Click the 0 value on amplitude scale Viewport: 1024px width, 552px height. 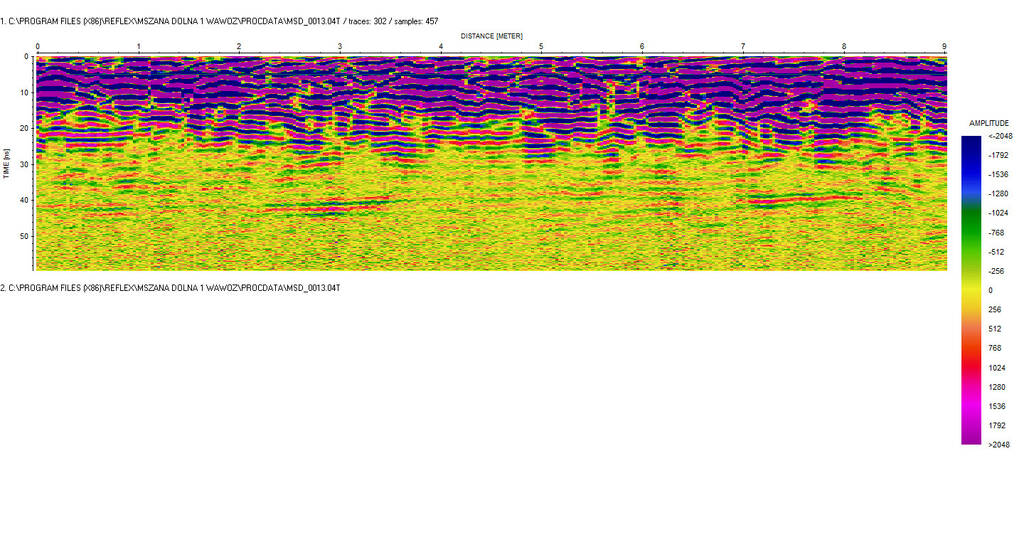coord(990,290)
